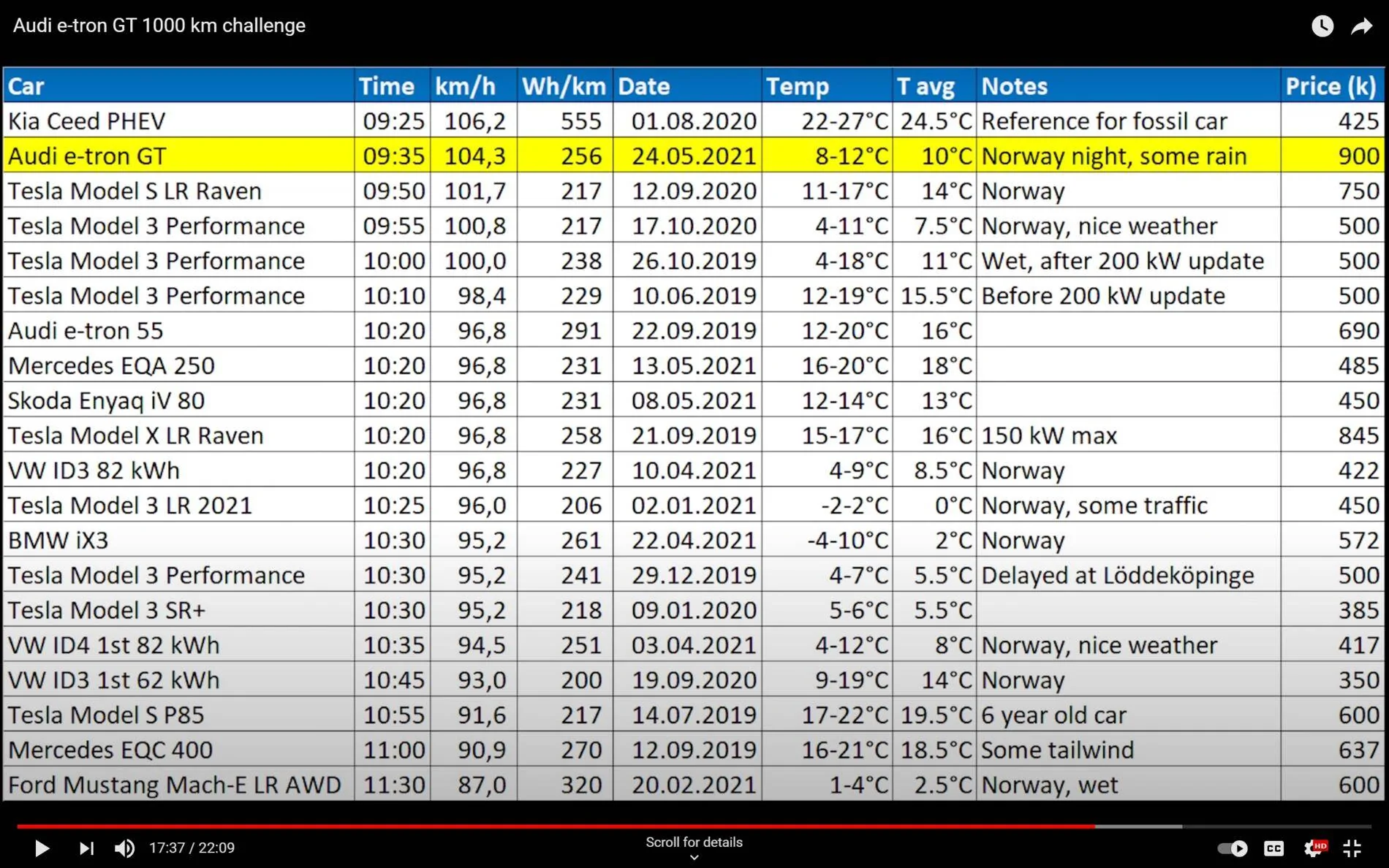Click the price value 900
The height and width of the screenshot is (868, 1389).
tap(1358, 156)
